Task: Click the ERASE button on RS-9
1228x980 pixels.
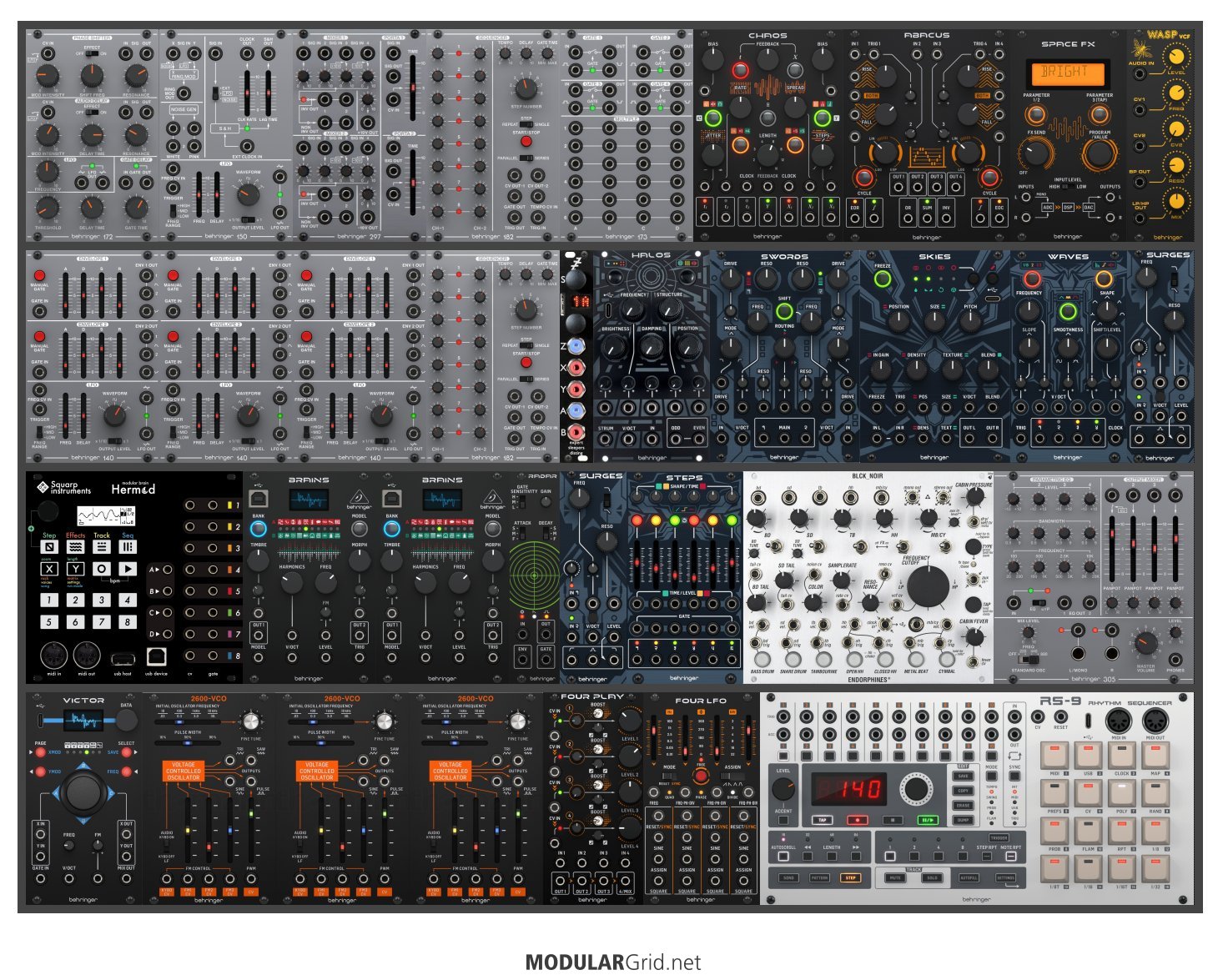Action: point(963,806)
